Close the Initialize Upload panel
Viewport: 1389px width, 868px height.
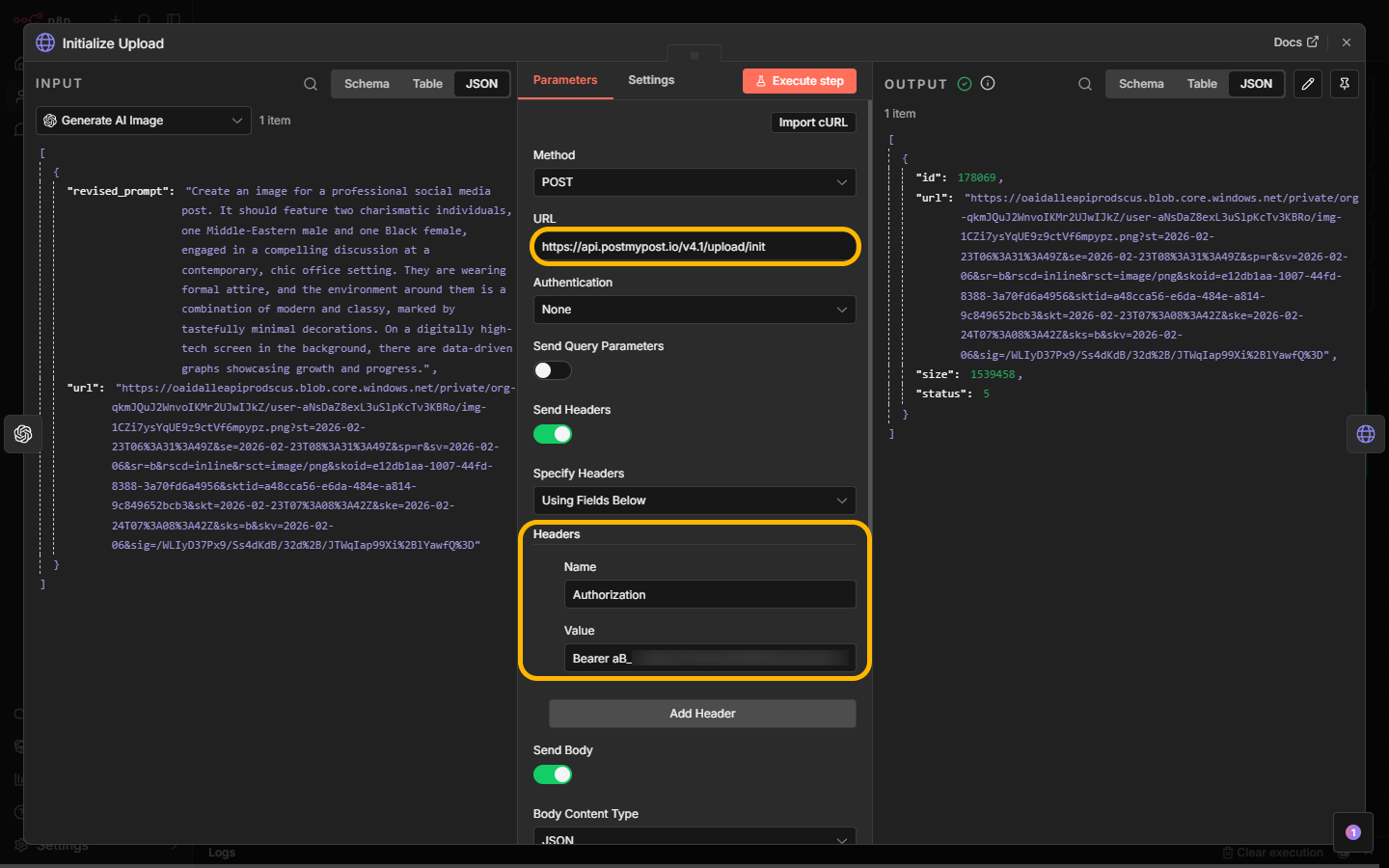[x=1347, y=42]
